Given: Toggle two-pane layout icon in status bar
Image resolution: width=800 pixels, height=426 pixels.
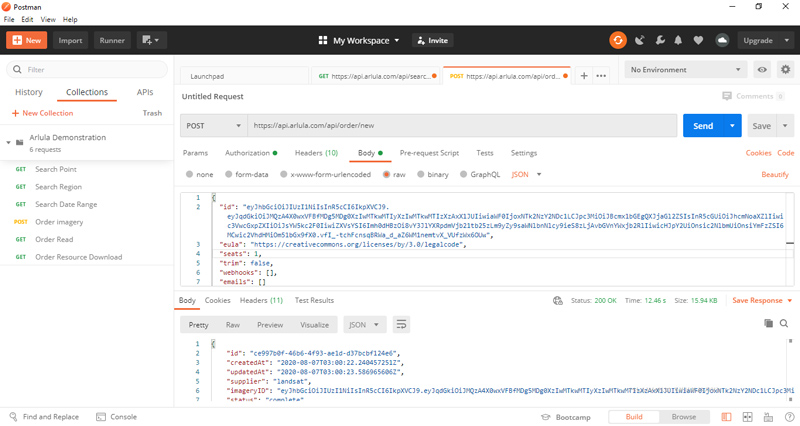Looking at the screenshot, I should click(x=747, y=417).
